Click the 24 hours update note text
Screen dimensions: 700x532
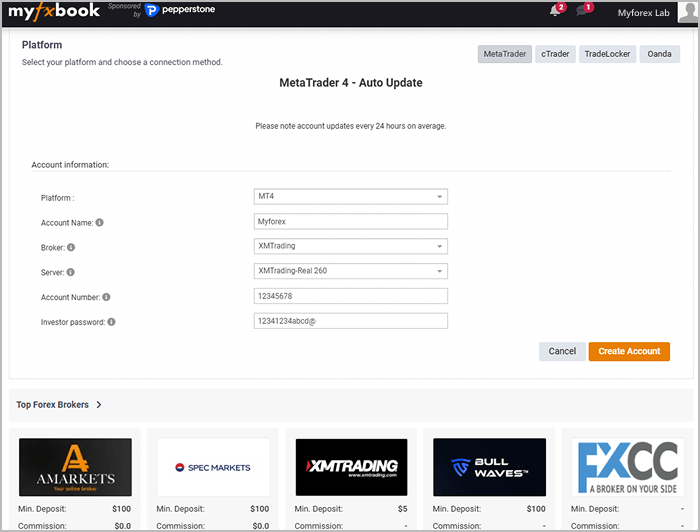[x=351, y=126]
